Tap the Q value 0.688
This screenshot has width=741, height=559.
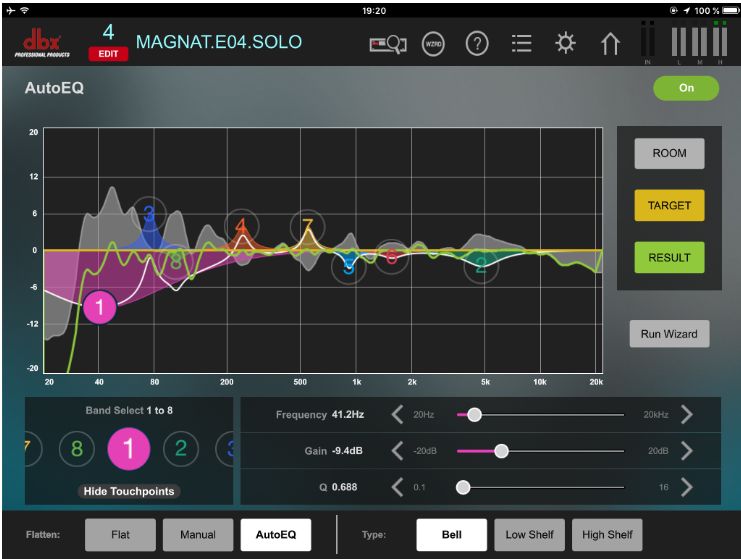[345, 487]
